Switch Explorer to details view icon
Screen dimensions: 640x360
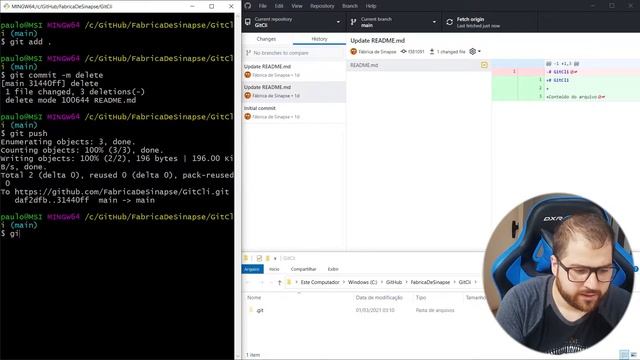[624, 354]
